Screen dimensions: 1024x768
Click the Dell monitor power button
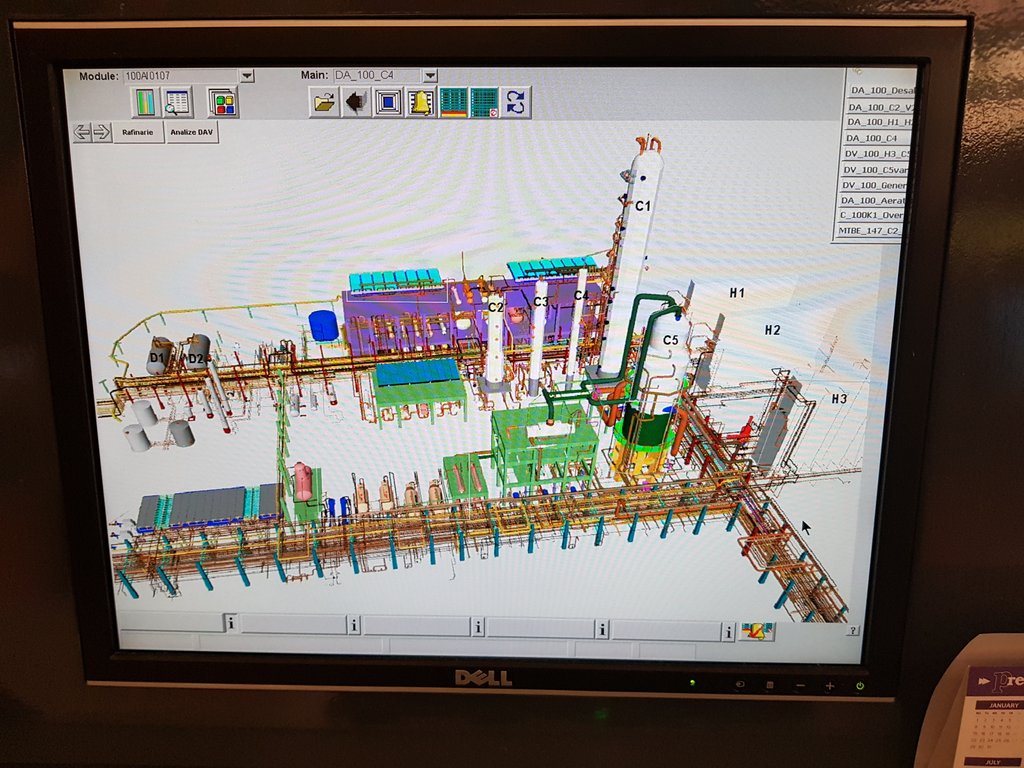(860, 686)
